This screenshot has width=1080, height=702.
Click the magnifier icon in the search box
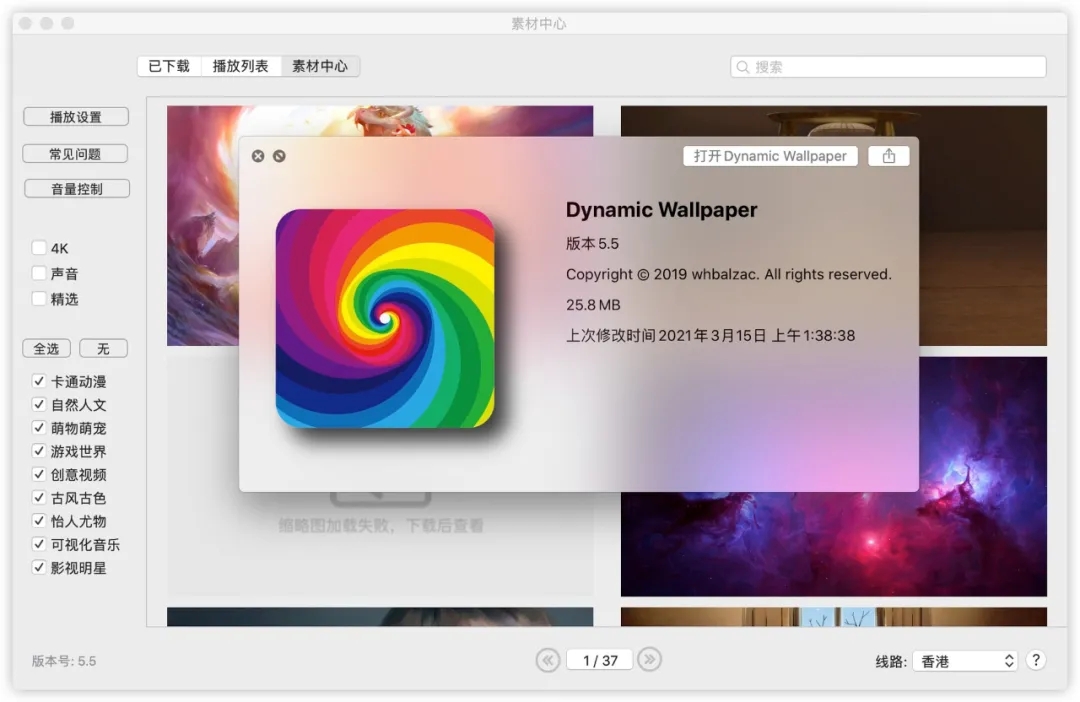[742, 67]
